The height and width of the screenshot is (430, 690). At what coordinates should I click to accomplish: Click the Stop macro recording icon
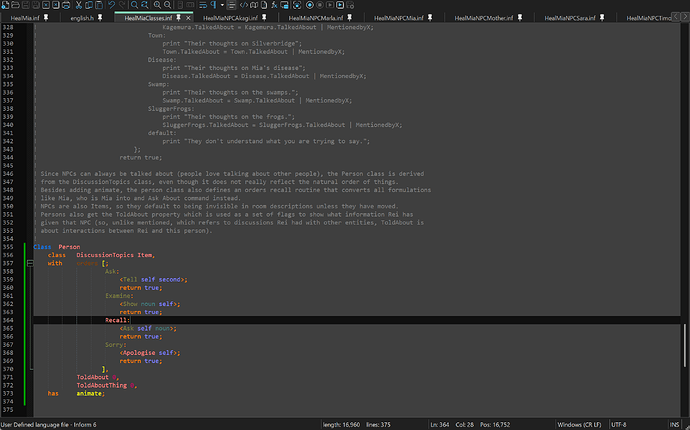[320, 5]
